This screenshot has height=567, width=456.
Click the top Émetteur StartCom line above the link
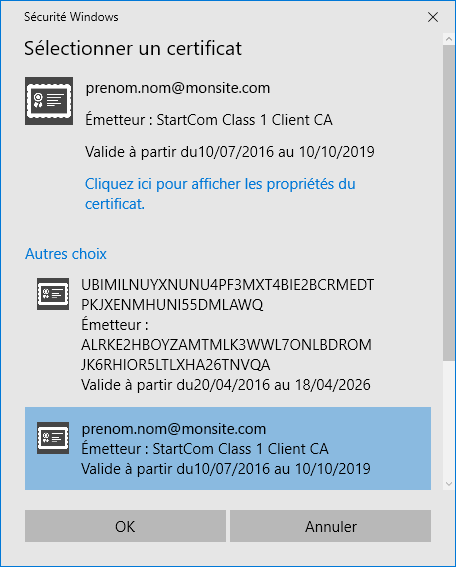point(209,120)
